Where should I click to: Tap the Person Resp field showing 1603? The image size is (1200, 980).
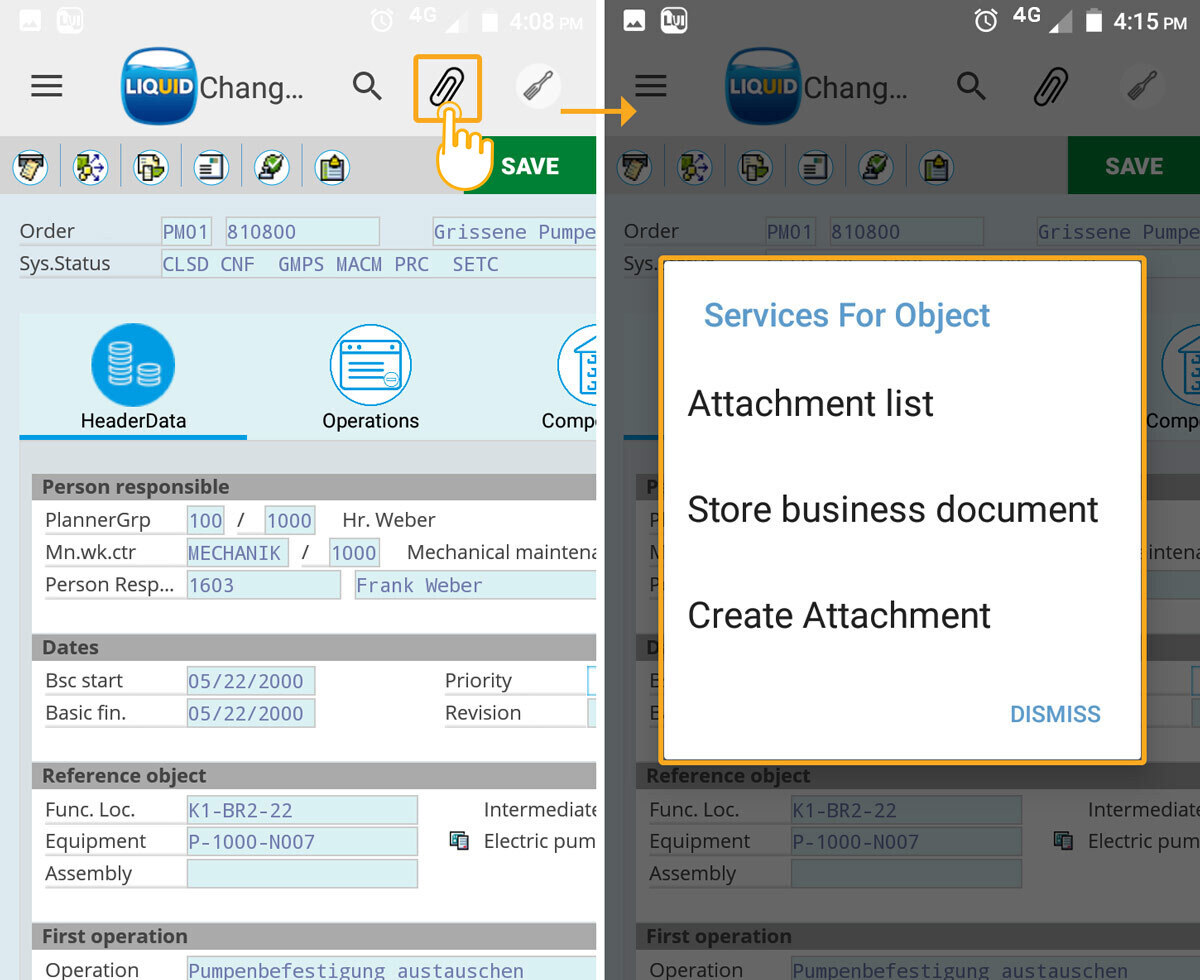point(263,586)
